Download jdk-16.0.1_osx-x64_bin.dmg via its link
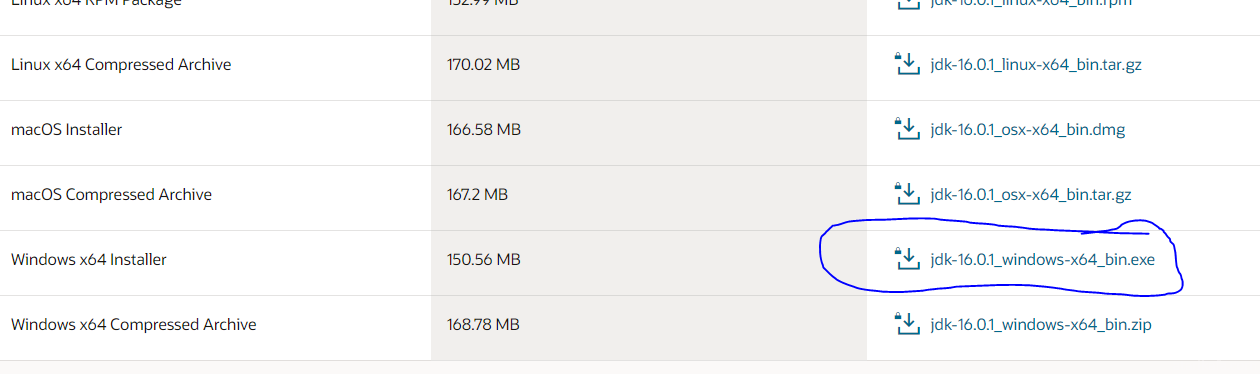The height and width of the screenshot is (374, 1260). (1028, 130)
